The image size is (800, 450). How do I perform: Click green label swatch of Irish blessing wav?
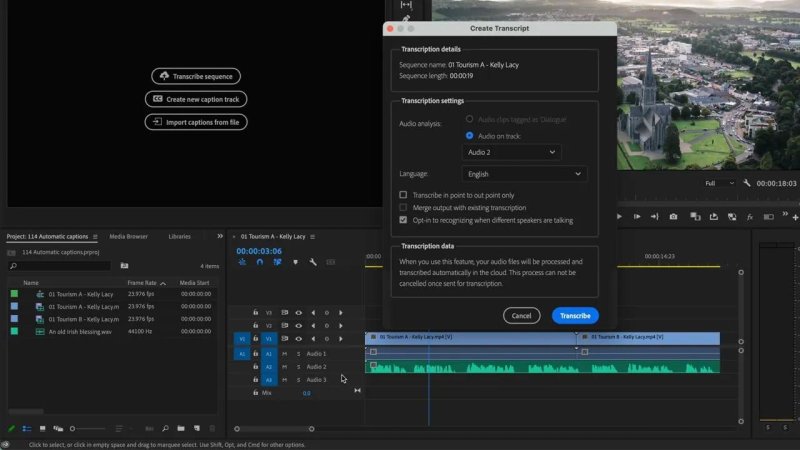click(x=14, y=331)
